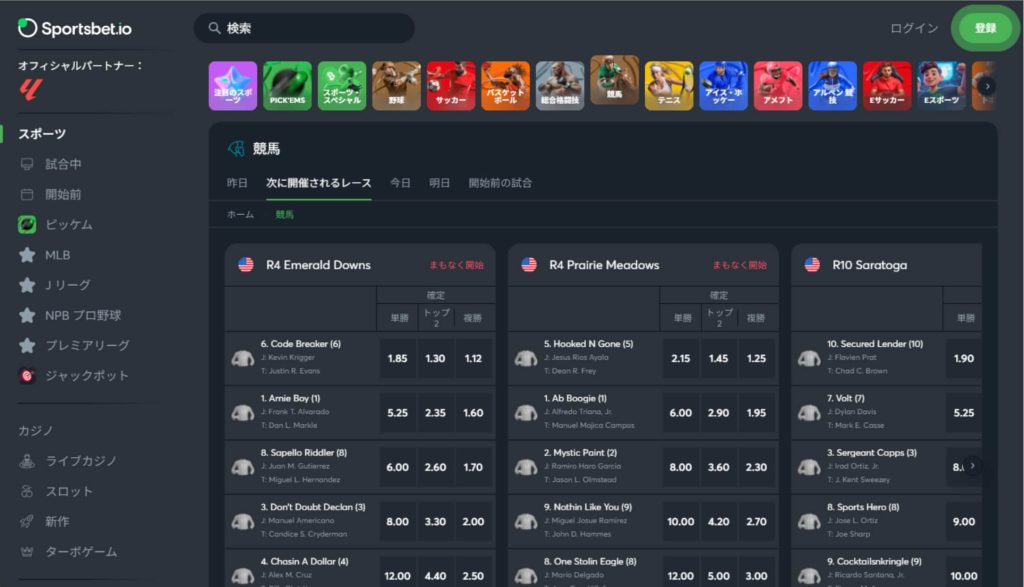Screen dimensions: 1024x587
Task: Click the Sportsbet.io logo
Action: [x=74, y=28]
